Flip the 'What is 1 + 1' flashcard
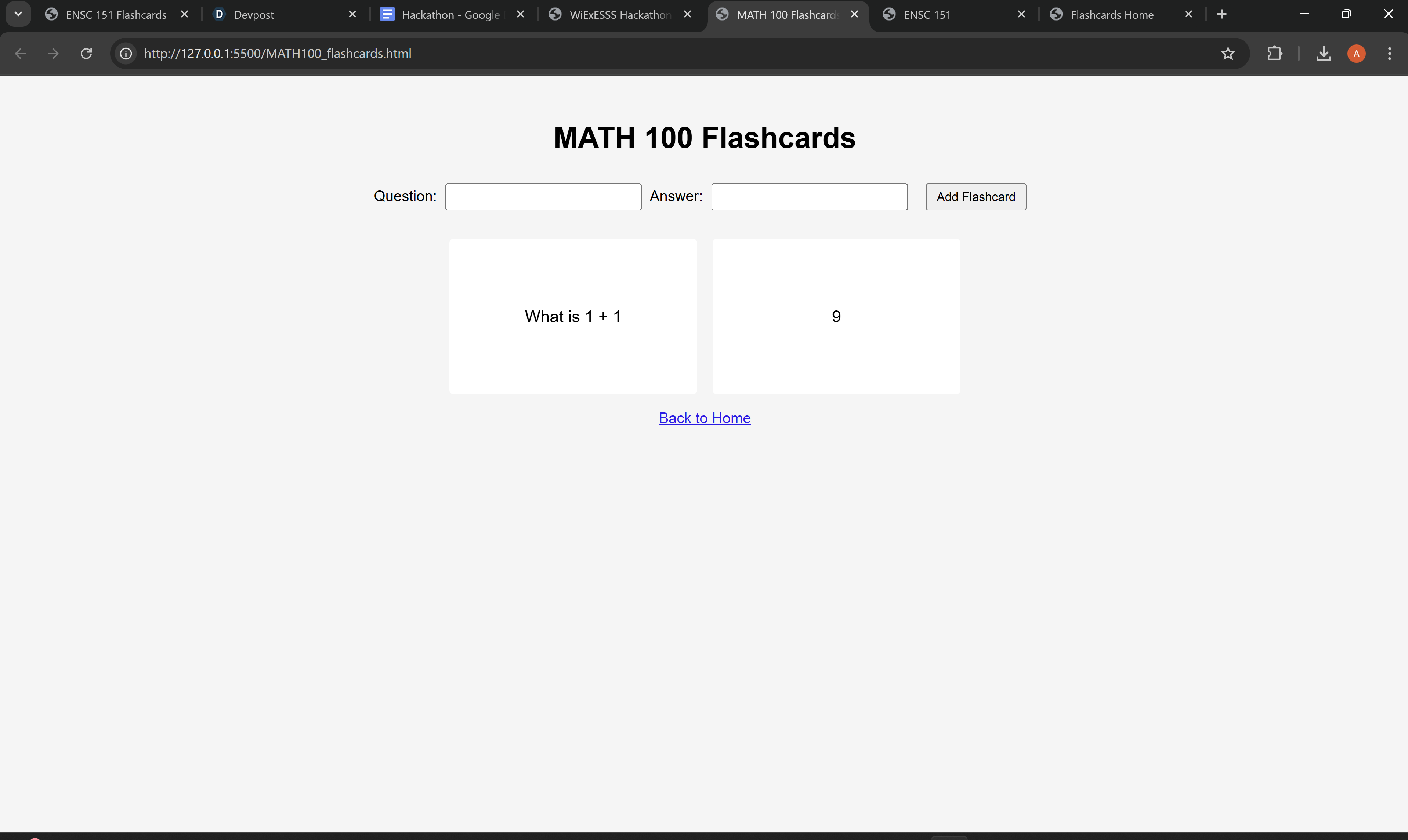Screen dimensions: 1408x840 coord(573,316)
